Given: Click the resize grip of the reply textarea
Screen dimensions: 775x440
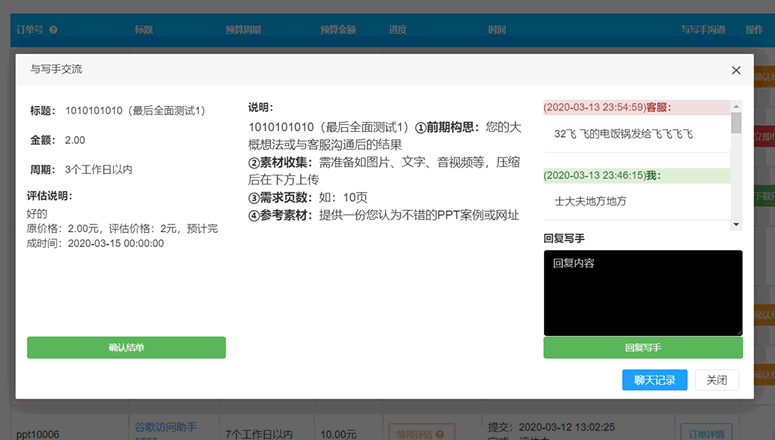Looking at the screenshot, I should [739, 333].
